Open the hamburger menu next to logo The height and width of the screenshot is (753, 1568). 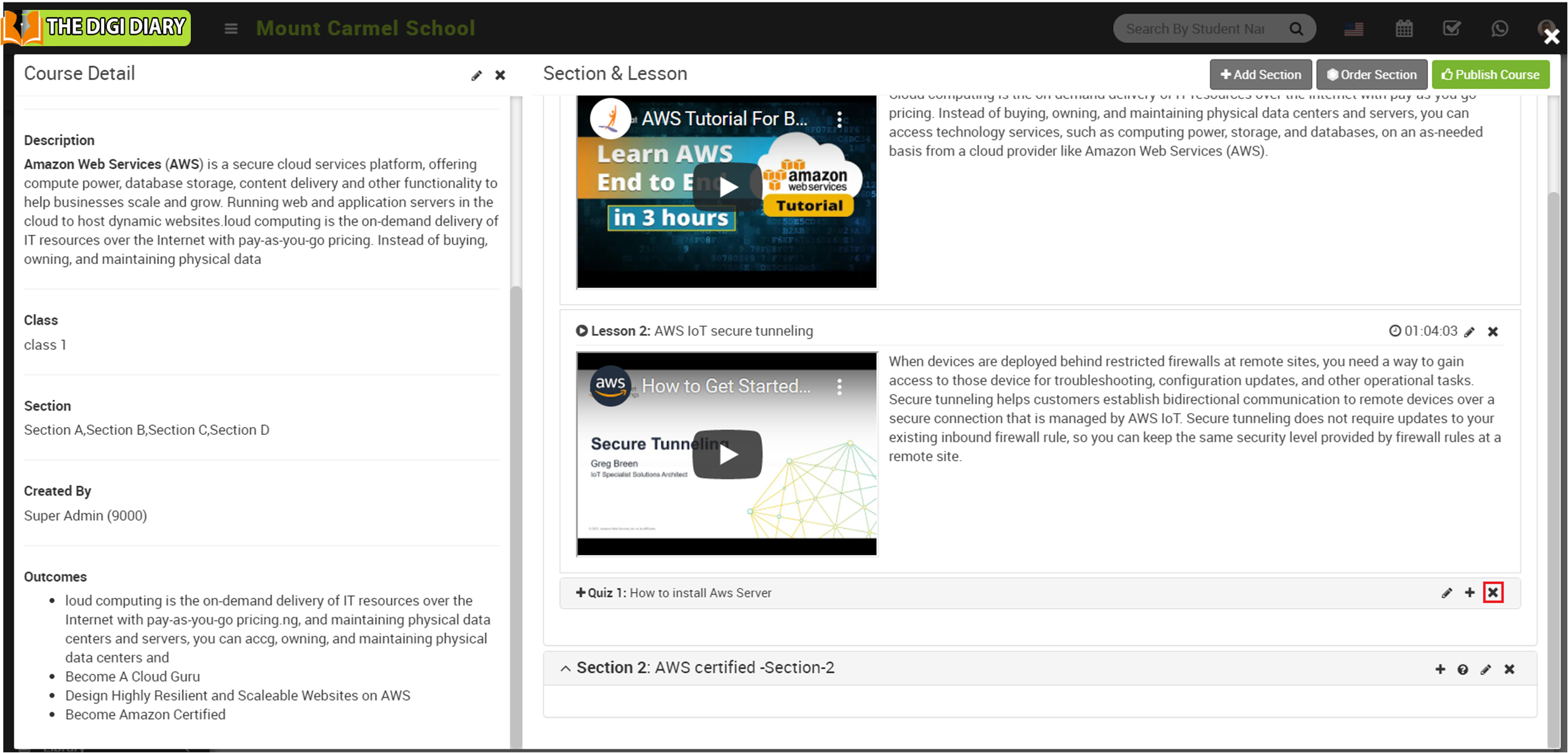(x=230, y=28)
